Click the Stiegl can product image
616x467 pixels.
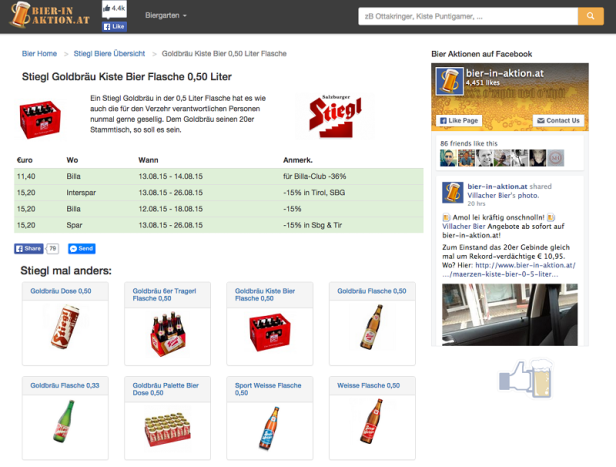65,327
